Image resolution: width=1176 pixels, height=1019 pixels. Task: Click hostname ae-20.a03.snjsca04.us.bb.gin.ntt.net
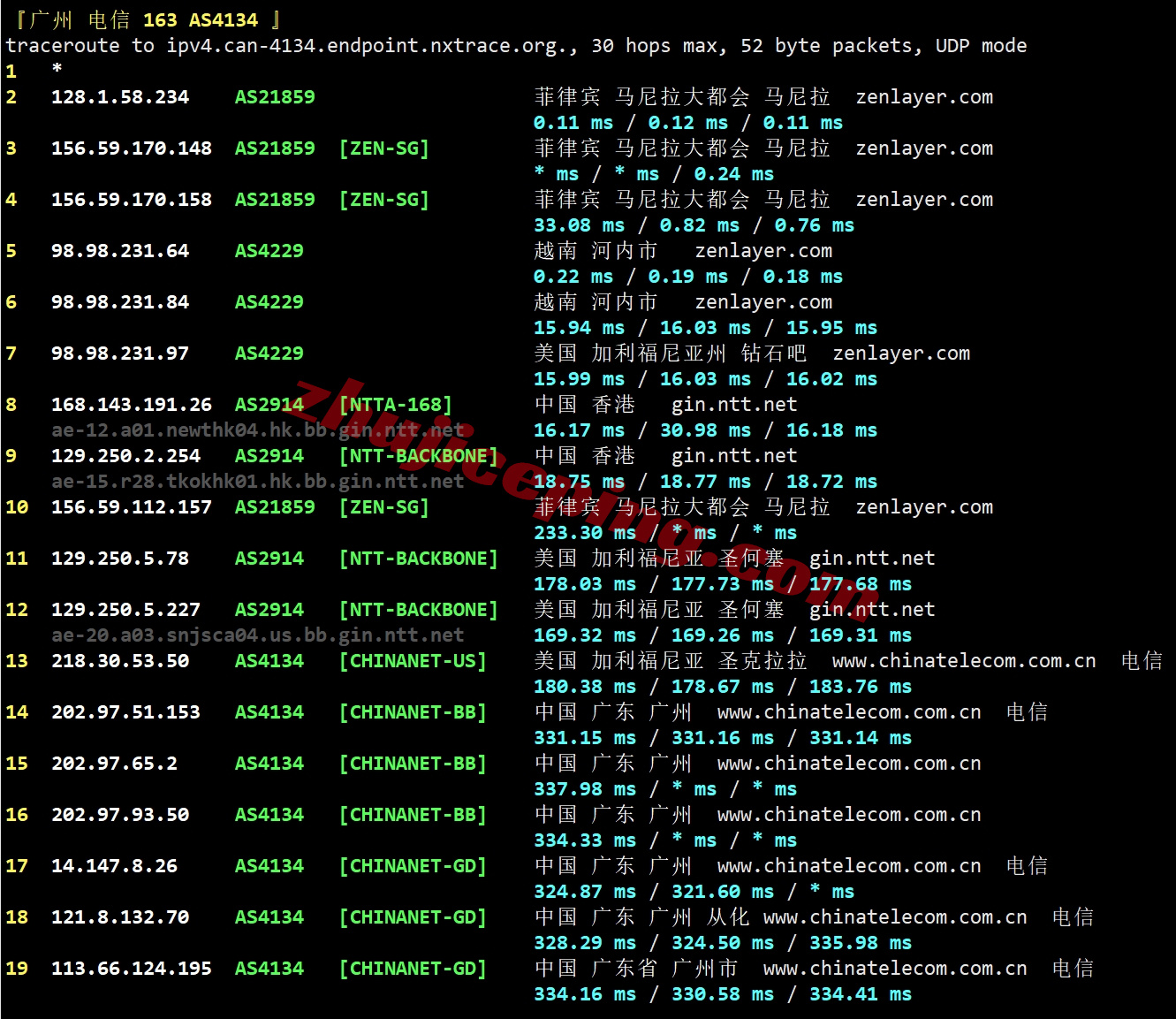pos(258,635)
